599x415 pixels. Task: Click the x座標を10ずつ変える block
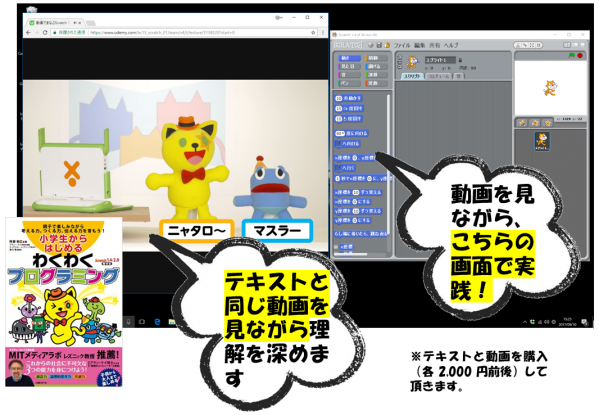pos(358,192)
